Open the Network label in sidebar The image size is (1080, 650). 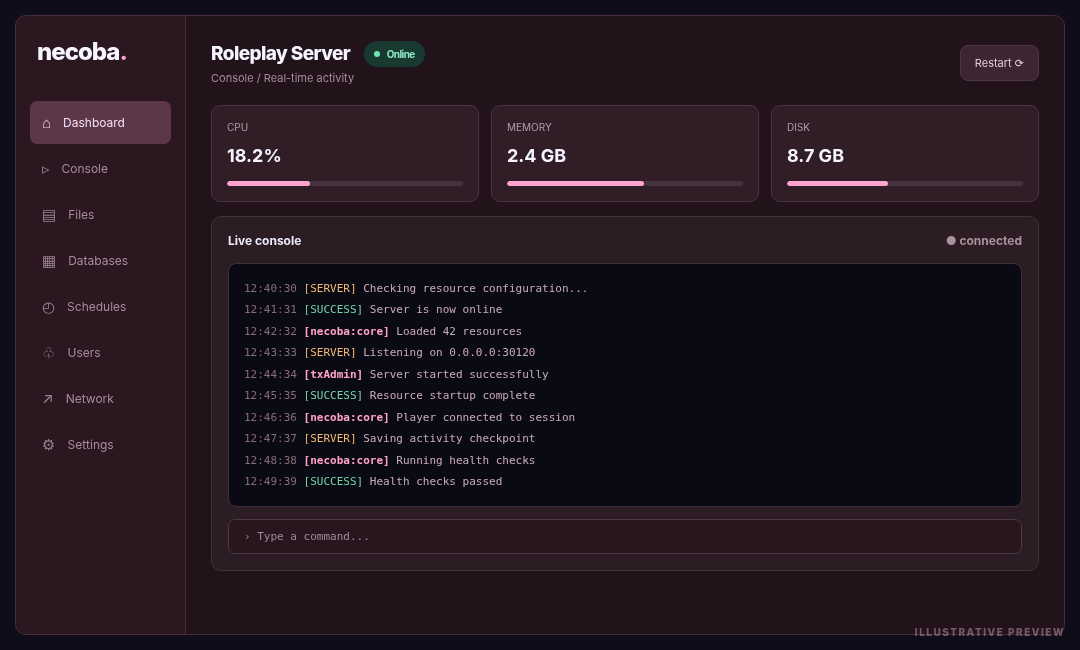pyautogui.click(x=90, y=399)
